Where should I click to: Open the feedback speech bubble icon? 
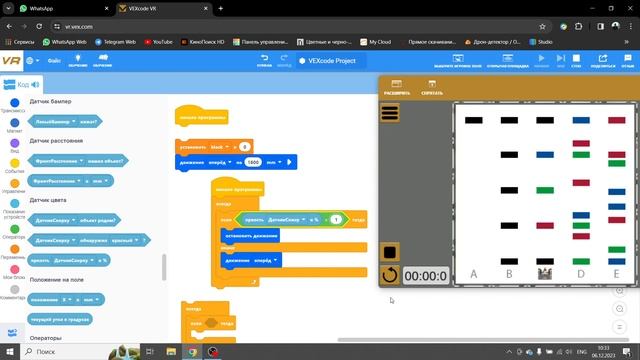pos(628,60)
